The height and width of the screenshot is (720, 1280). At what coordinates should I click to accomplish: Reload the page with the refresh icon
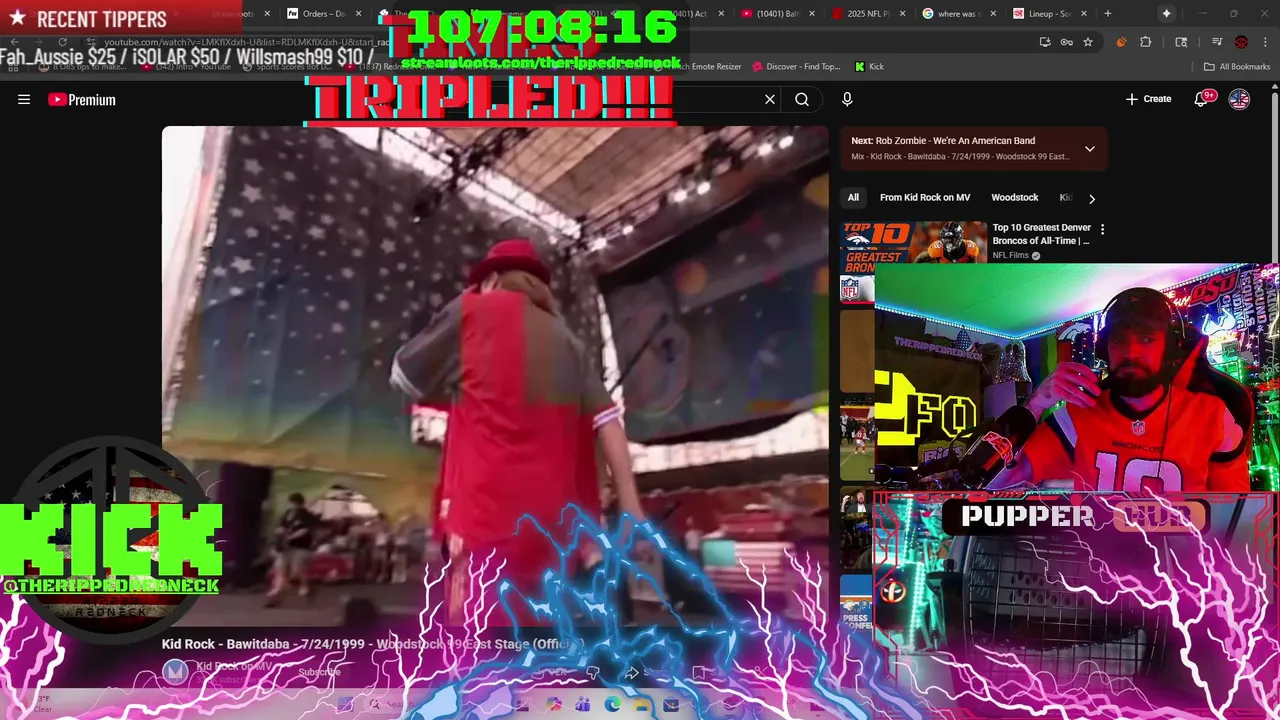[x=62, y=42]
